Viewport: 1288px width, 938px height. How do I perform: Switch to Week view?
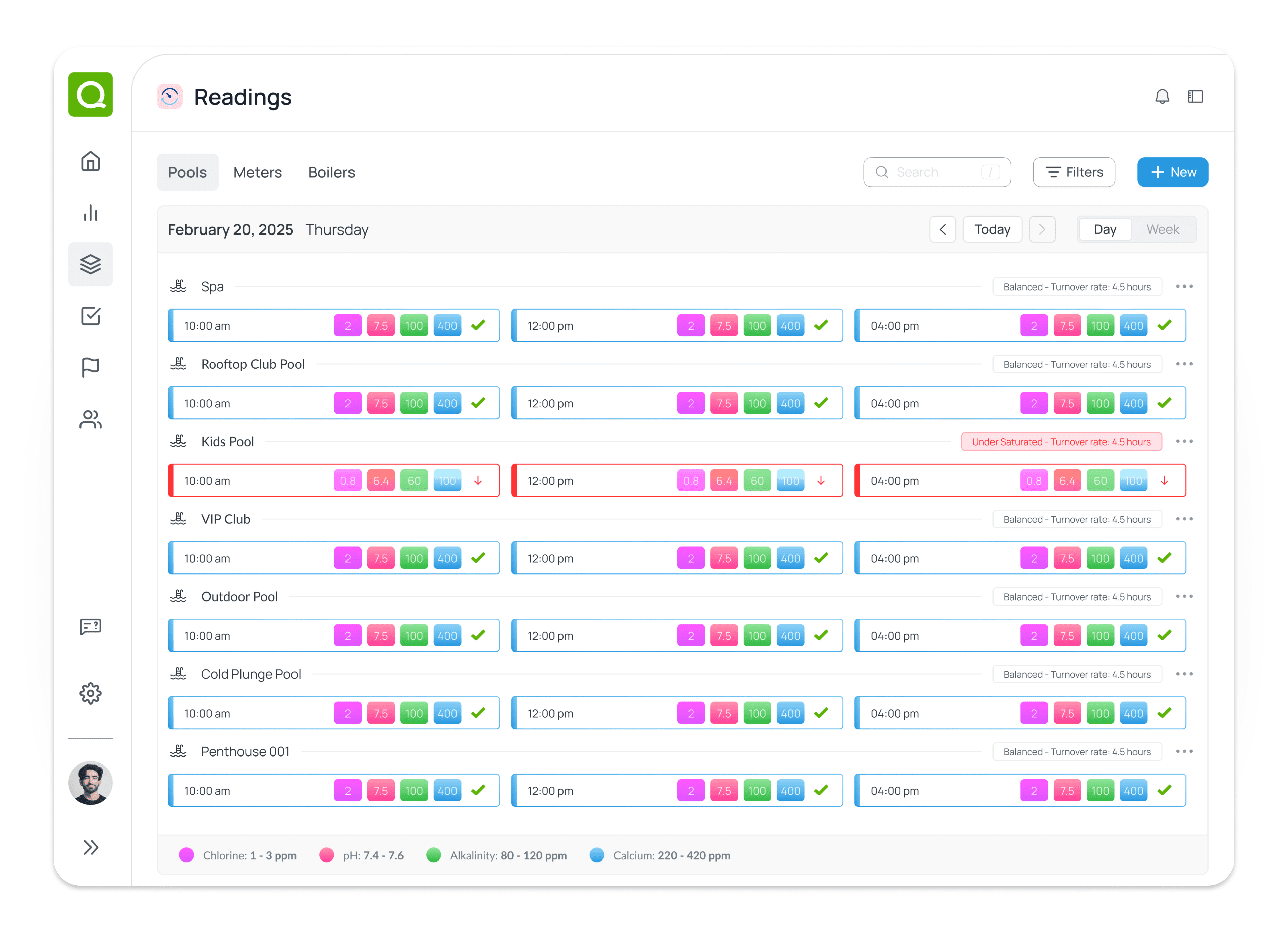click(x=1163, y=229)
